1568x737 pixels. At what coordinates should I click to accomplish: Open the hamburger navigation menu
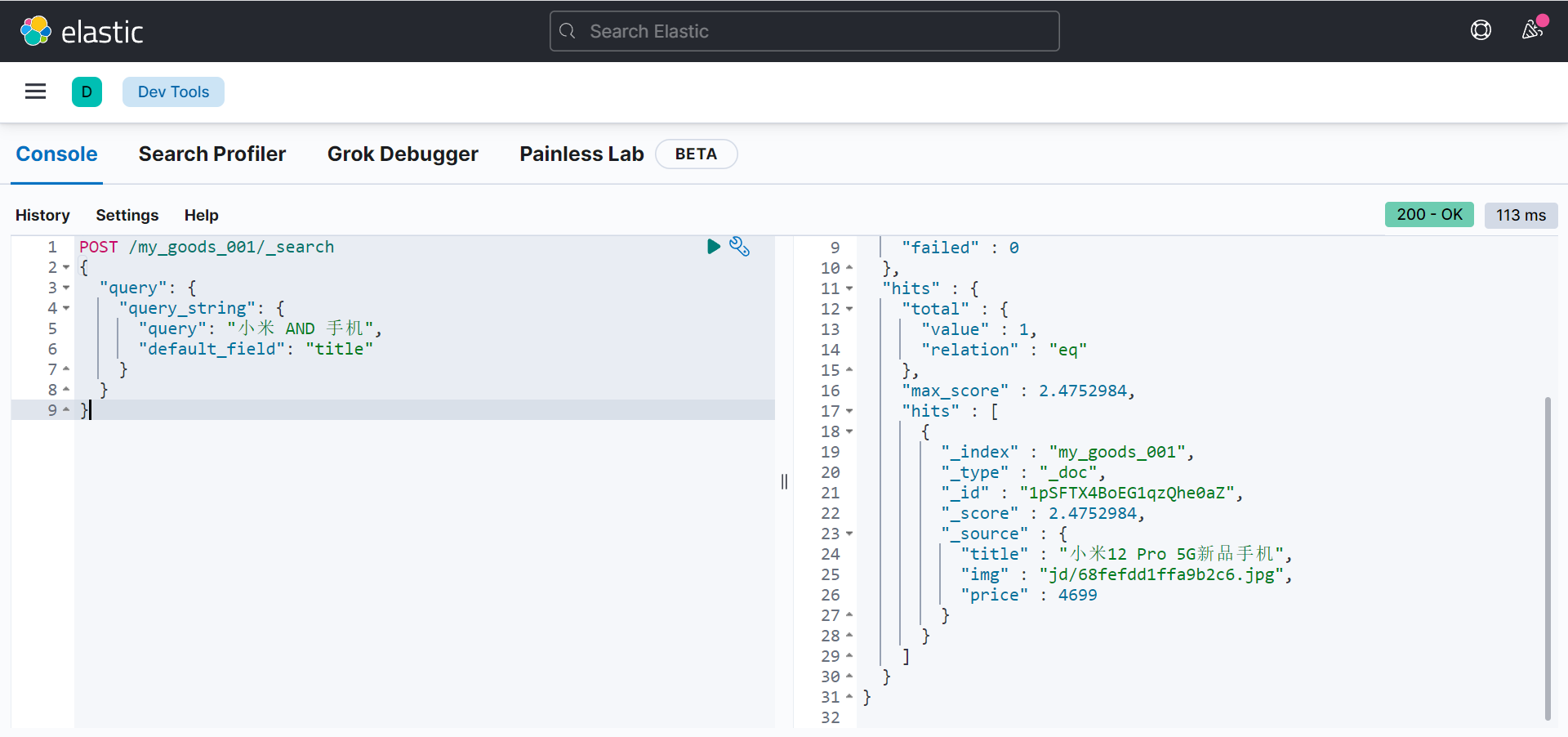[x=35, y=92]
